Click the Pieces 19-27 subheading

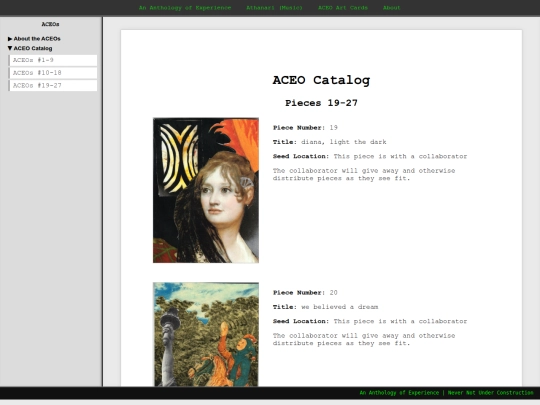(x=321, y=103)
